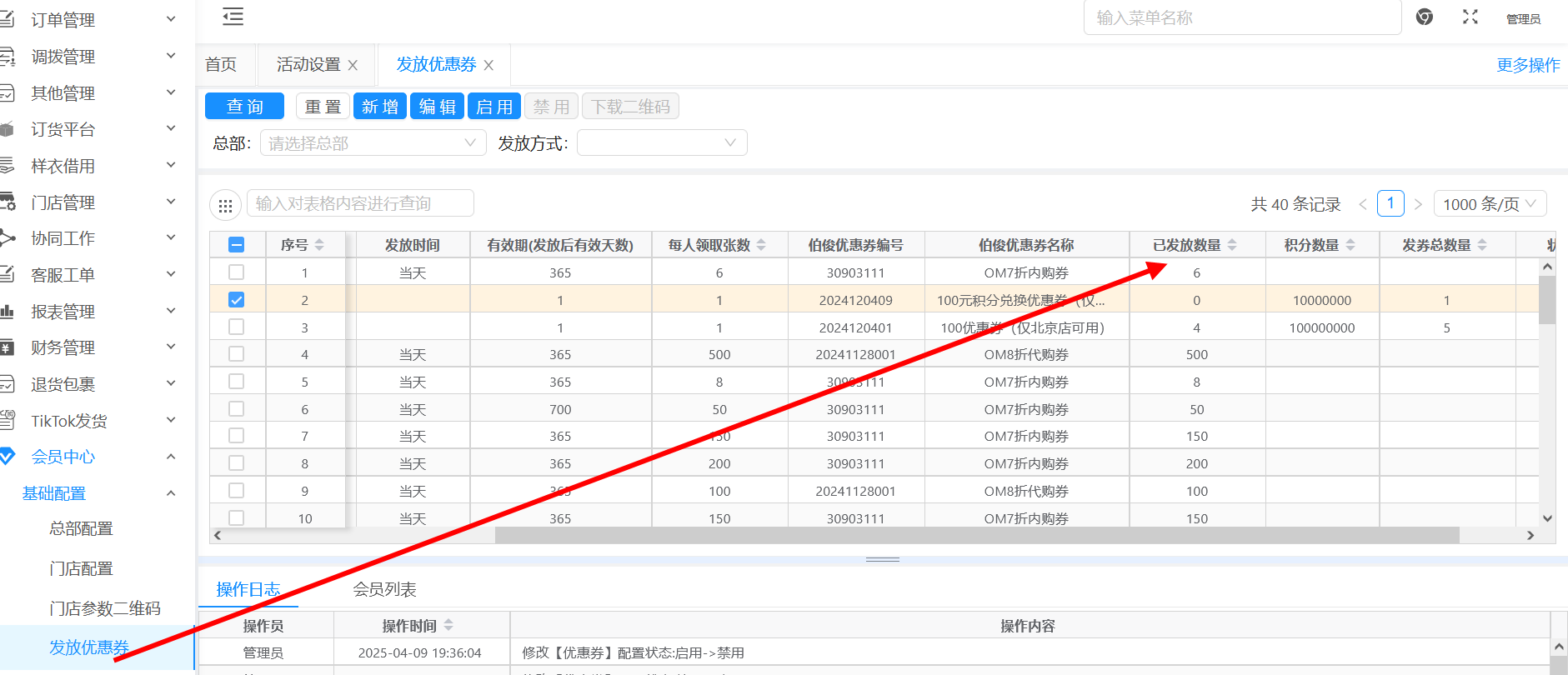Open the 发放方式 dropdown
1568x675 pixels.
[x=662, y=143]
